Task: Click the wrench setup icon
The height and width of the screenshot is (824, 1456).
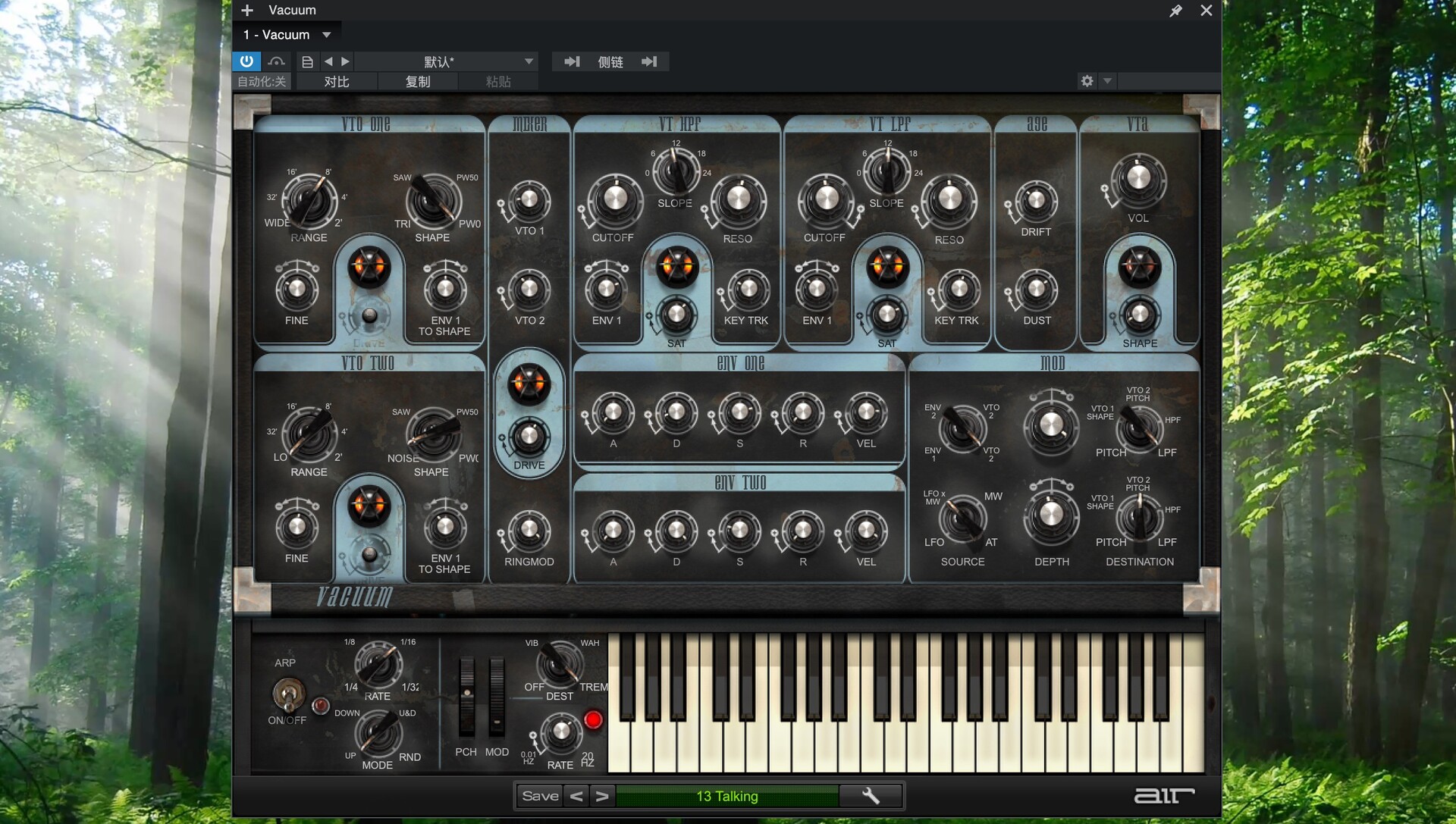Action: coord(871,796)
